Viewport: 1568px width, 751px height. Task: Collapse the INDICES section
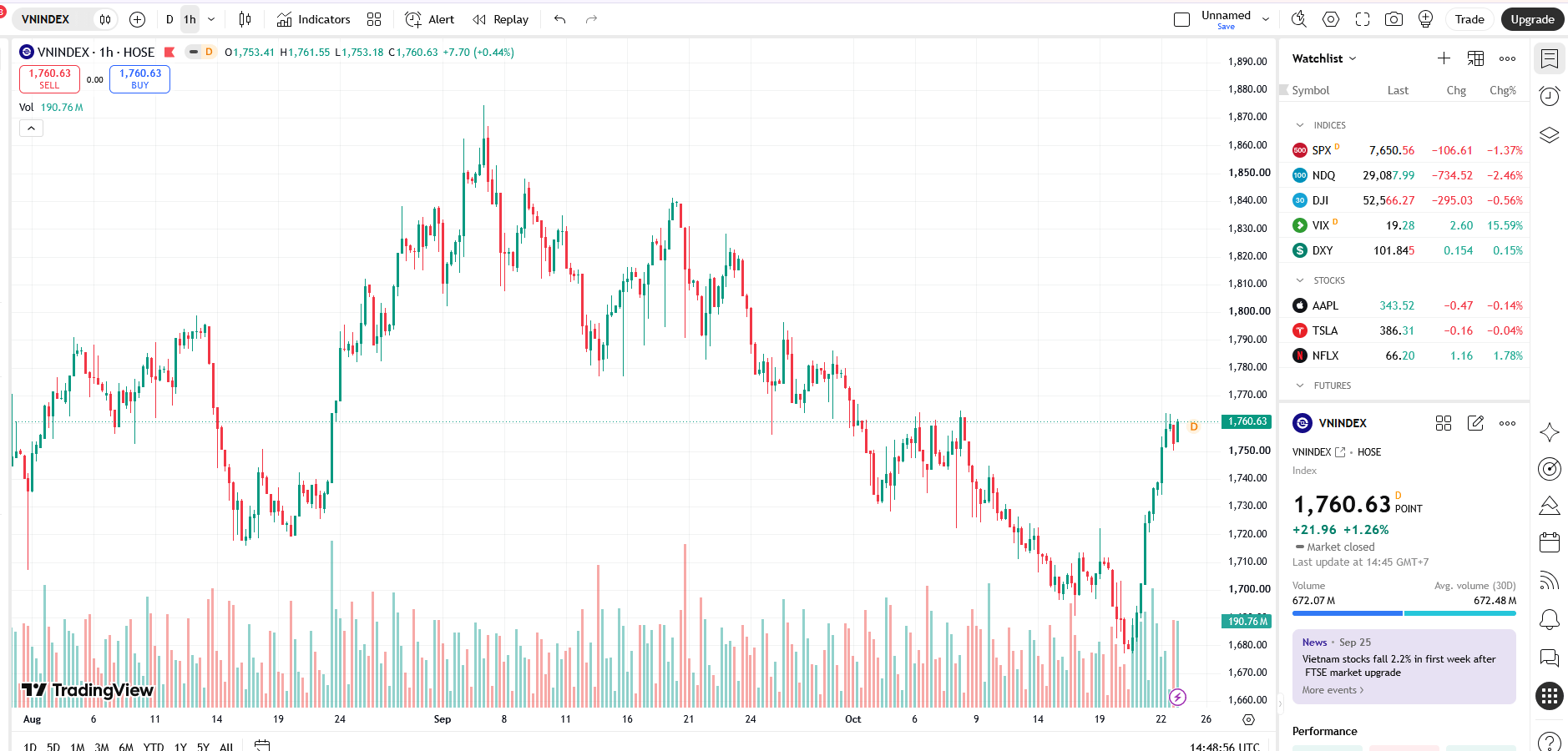tap(1300, 125)
